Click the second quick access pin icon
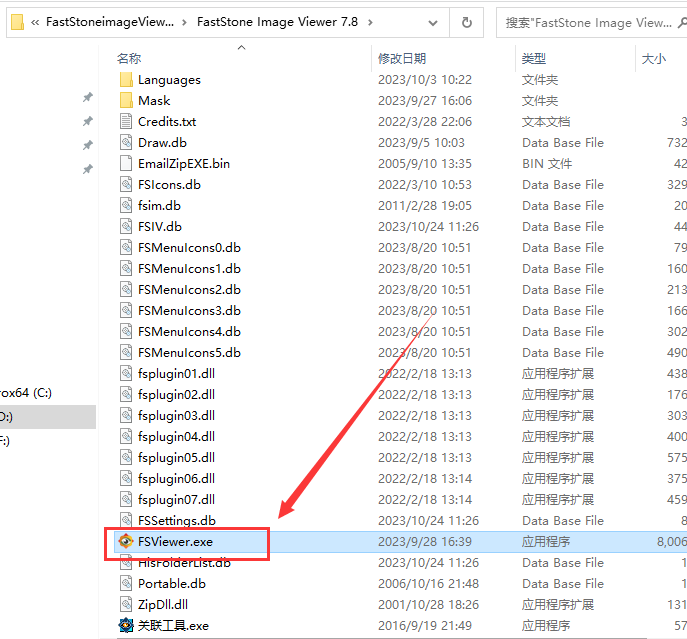The height and width of the screenshot is (639, 687). click(88, 121)
